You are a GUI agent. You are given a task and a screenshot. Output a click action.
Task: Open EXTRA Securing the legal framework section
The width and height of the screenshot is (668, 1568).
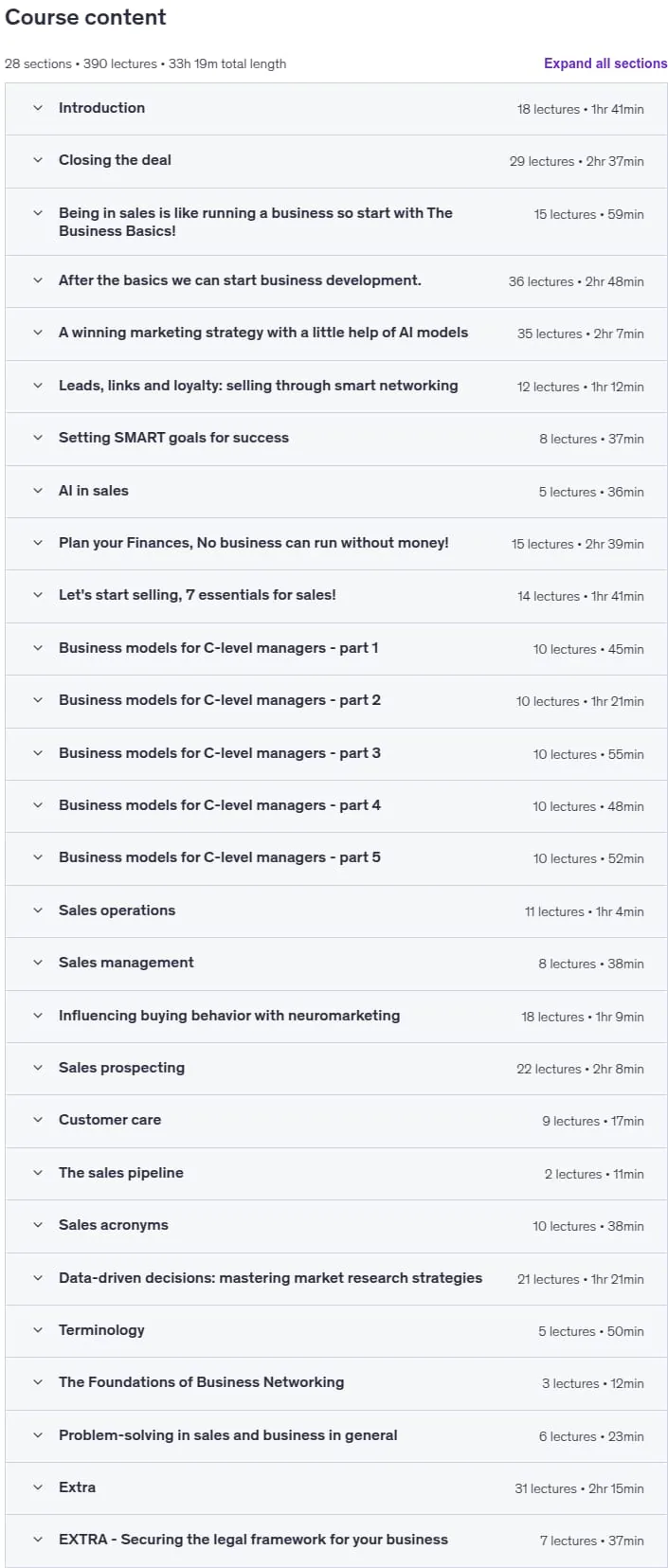pos(336,1541)
